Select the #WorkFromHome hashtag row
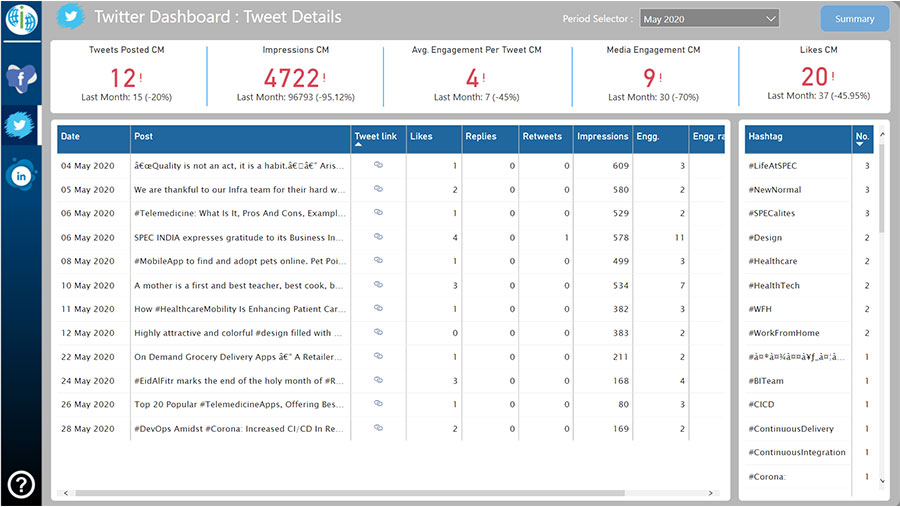 coord(809,332)
